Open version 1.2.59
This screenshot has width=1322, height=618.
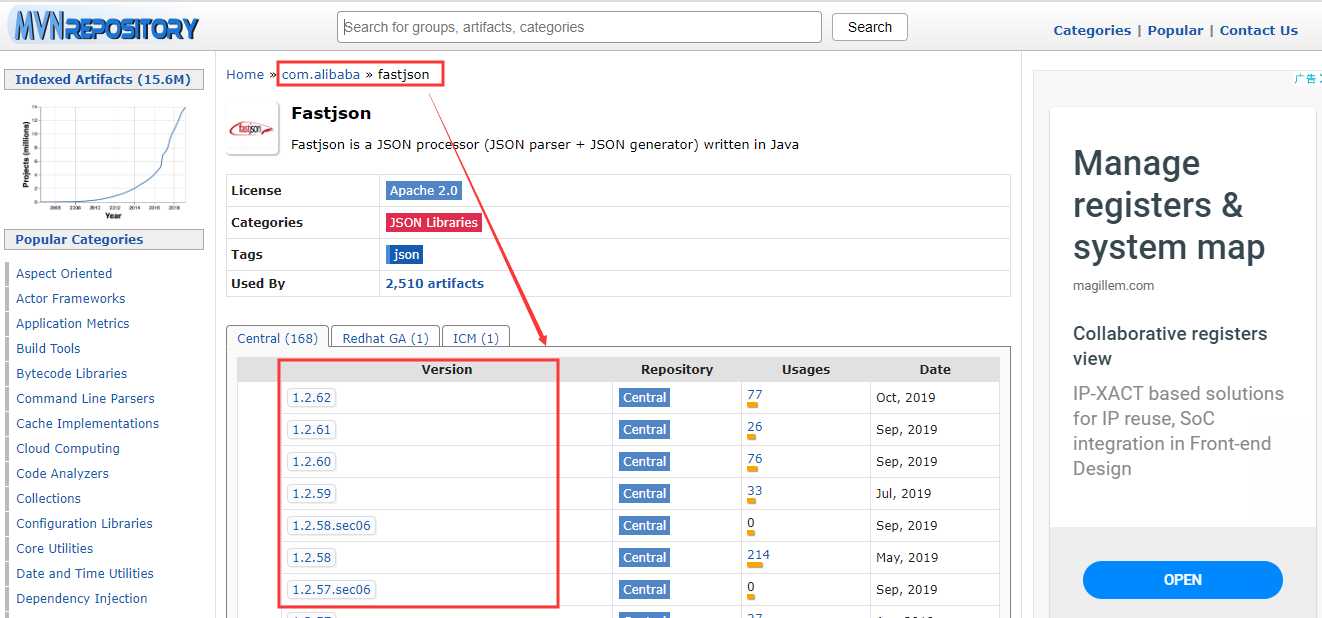pyautogui.click(x=311, y=493)
